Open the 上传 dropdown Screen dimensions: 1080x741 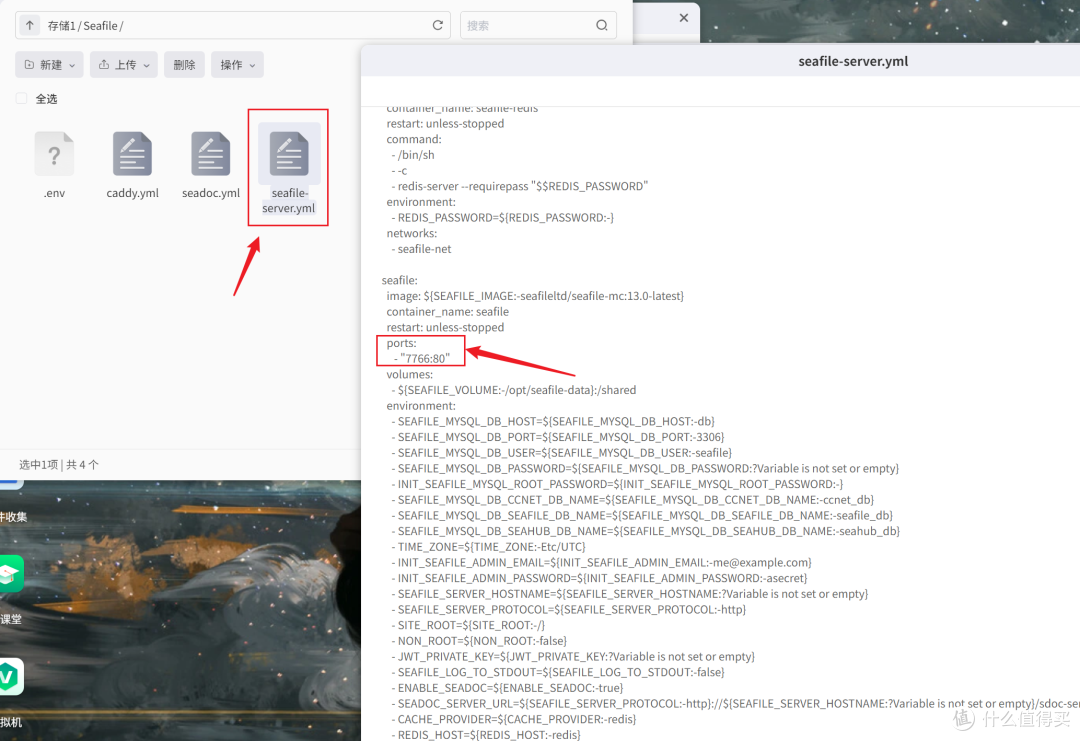(x=124, y=65)
